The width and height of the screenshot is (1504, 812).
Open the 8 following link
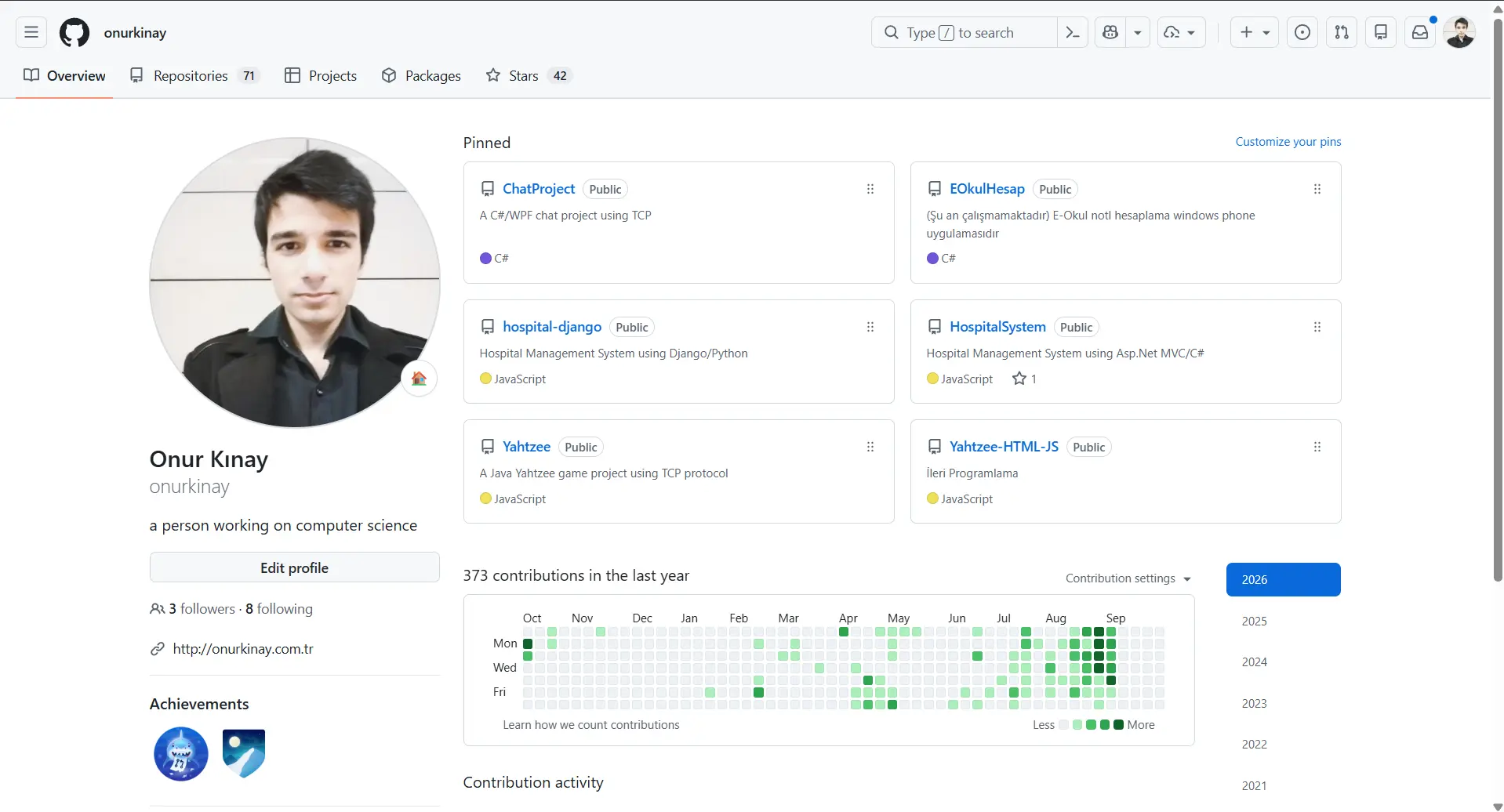(279, 609)
